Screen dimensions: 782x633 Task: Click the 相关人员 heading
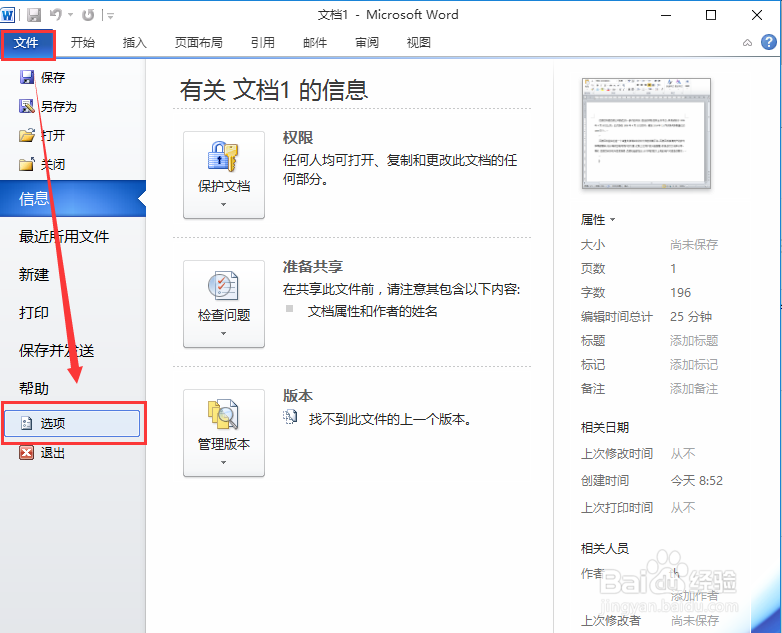[605, 549]
